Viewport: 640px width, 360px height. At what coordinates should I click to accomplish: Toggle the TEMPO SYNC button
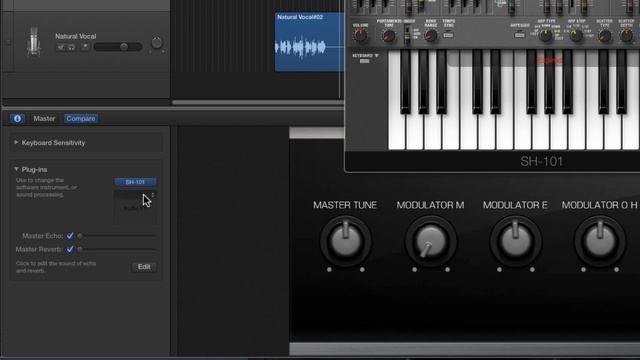449,35
